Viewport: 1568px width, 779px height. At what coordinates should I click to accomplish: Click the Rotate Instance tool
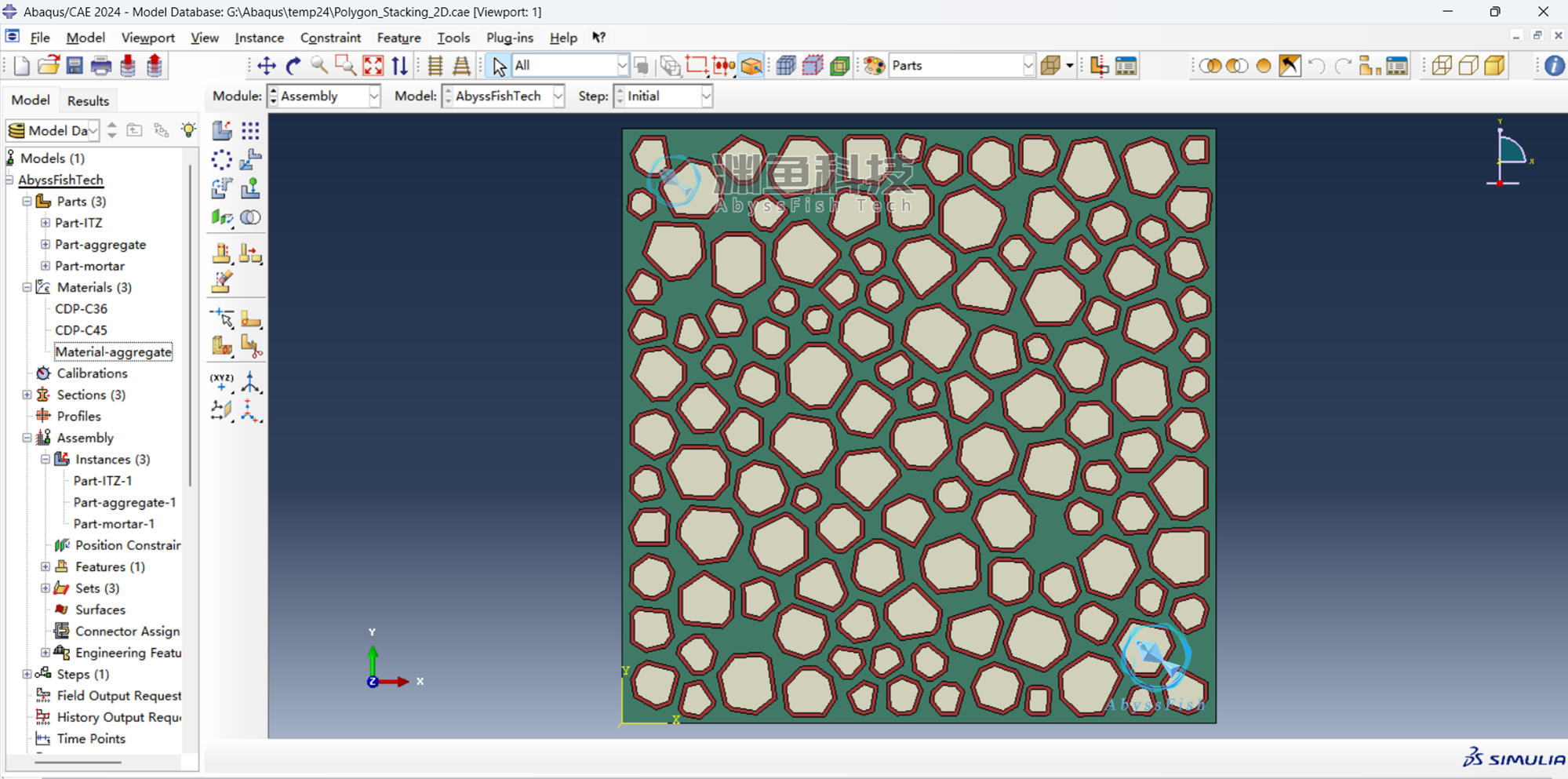(222, 188)
